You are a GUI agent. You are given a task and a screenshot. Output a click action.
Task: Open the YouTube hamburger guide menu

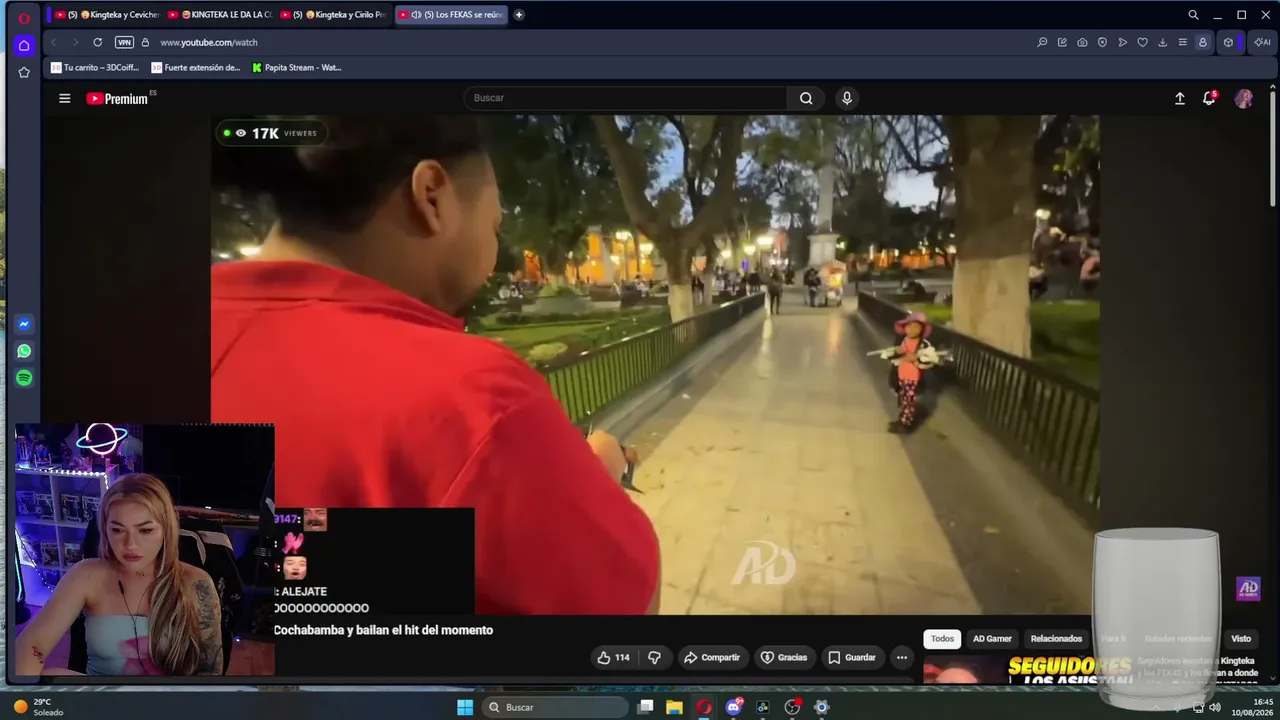tap(65, 98)
